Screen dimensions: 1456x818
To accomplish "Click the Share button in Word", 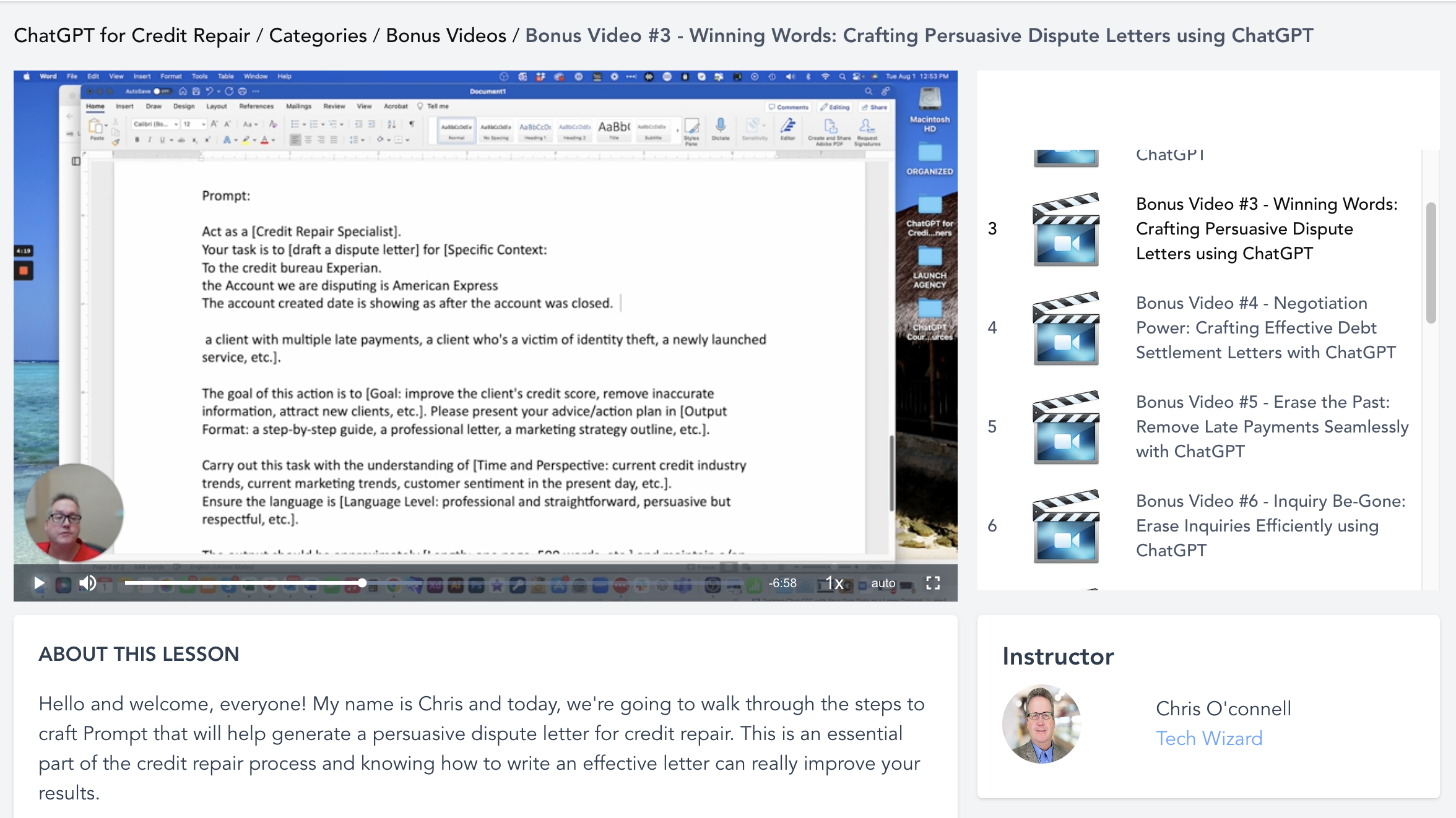I will [874, 107].
